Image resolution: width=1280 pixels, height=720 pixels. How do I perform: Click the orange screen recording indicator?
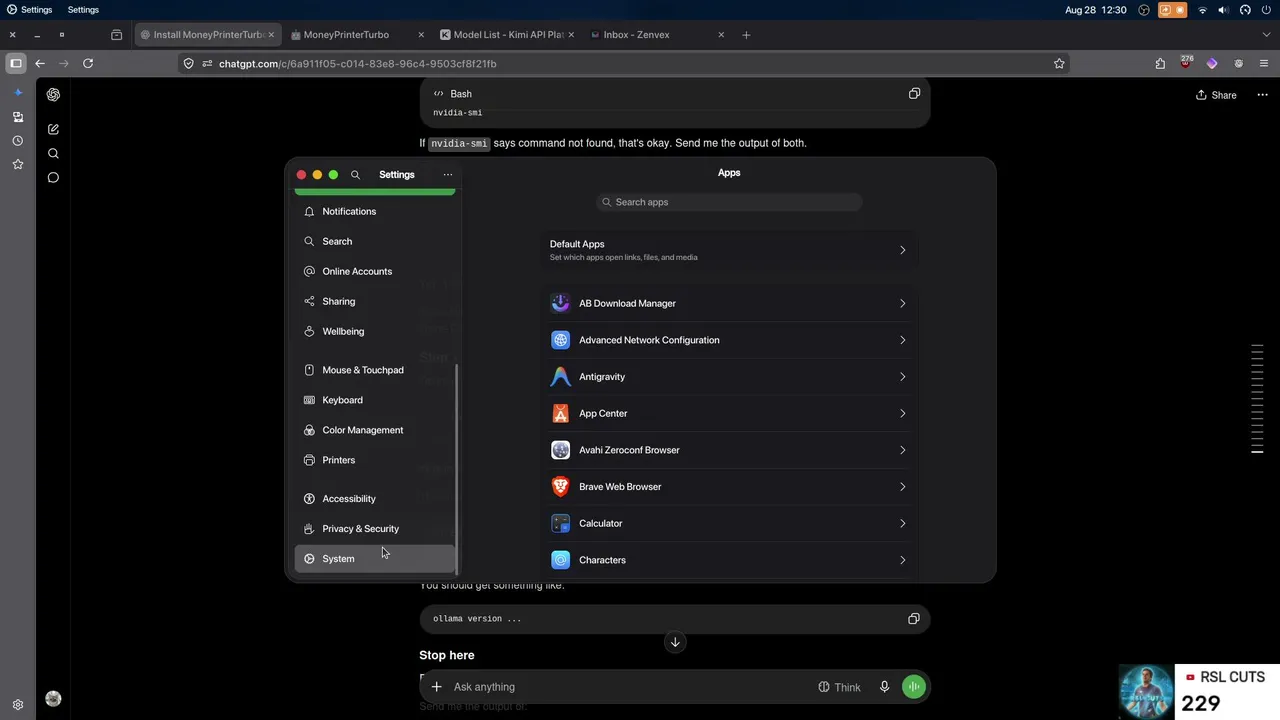coord(1172,10)
